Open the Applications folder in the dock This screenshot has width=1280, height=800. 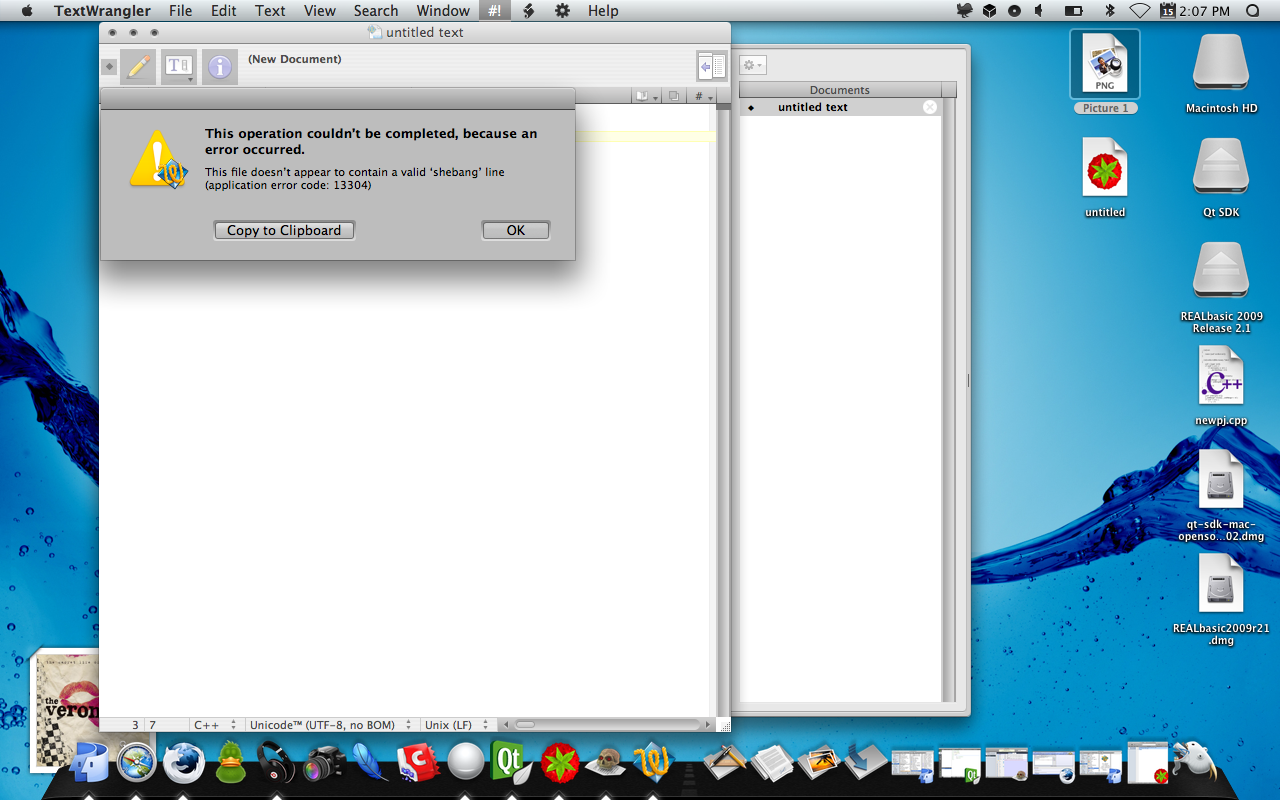(x=725, y=763)
